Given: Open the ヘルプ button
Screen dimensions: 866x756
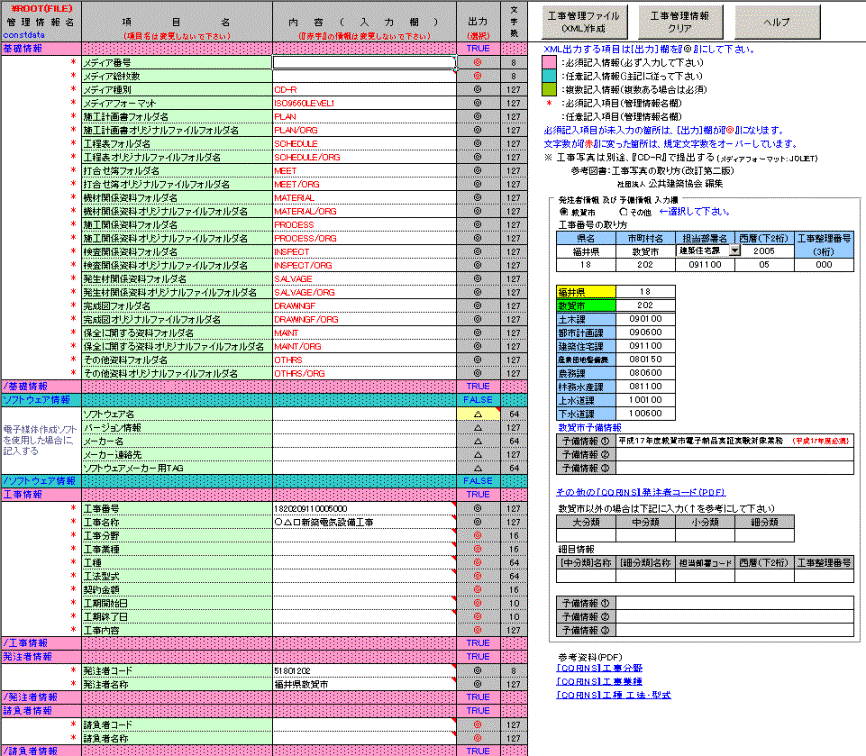Looking at the screenshot, I should pos(777,22).
